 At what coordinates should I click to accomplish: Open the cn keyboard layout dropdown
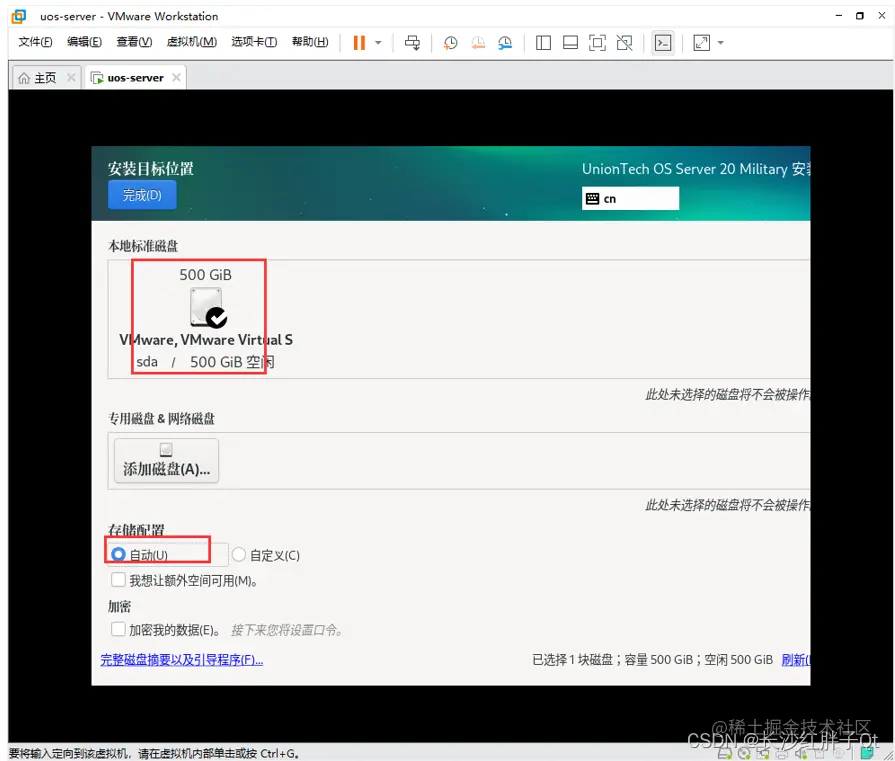click(630, 198)
